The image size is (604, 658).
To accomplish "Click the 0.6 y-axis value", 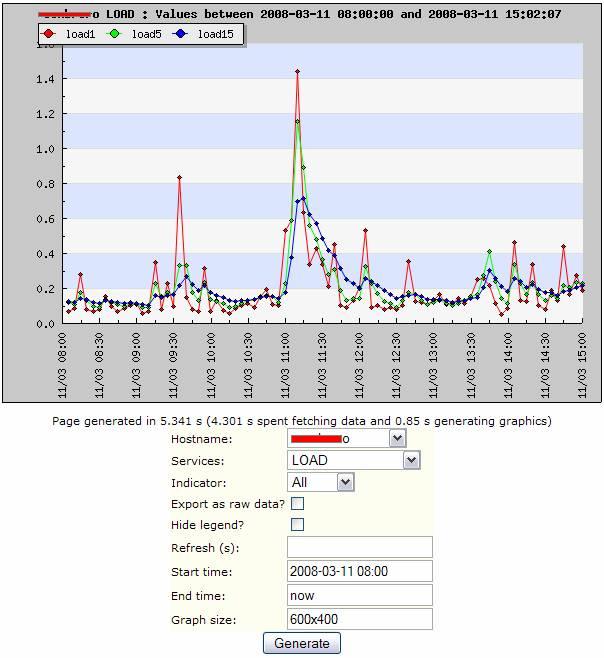I will (45, 219).
